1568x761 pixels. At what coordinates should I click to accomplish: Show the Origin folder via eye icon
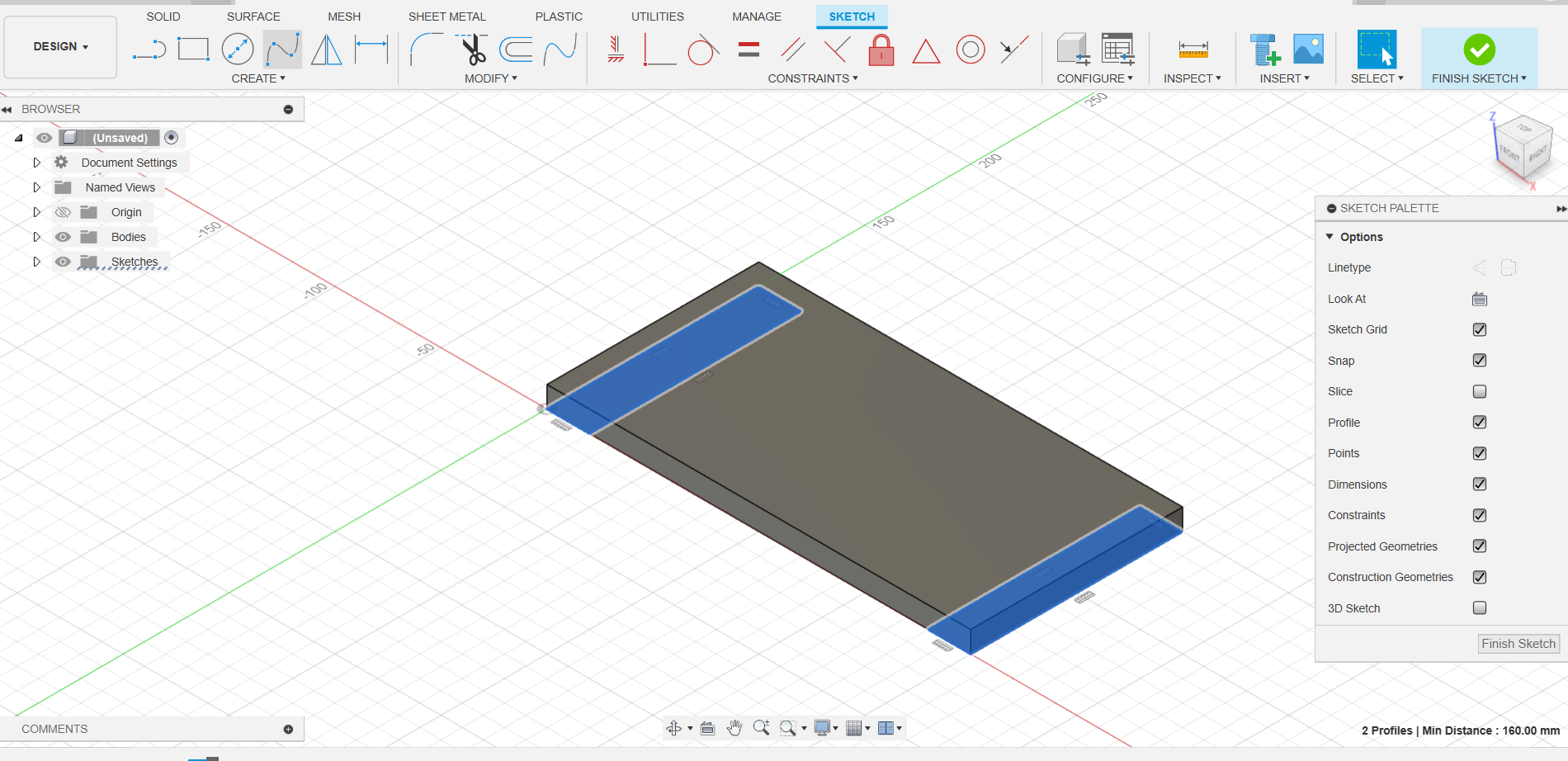[x=63, y=212]
